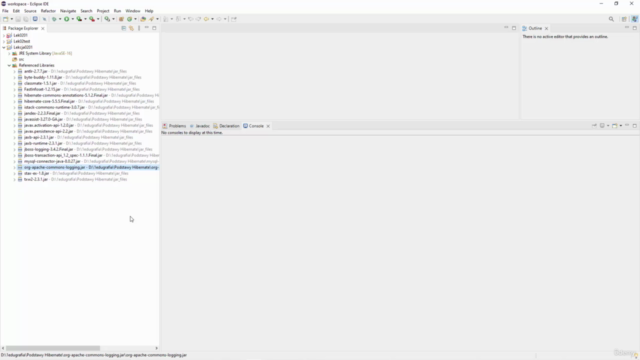640x360 pixels.
Task: Open the Debug configurations dropdown arrow
Action: point(60,19)
